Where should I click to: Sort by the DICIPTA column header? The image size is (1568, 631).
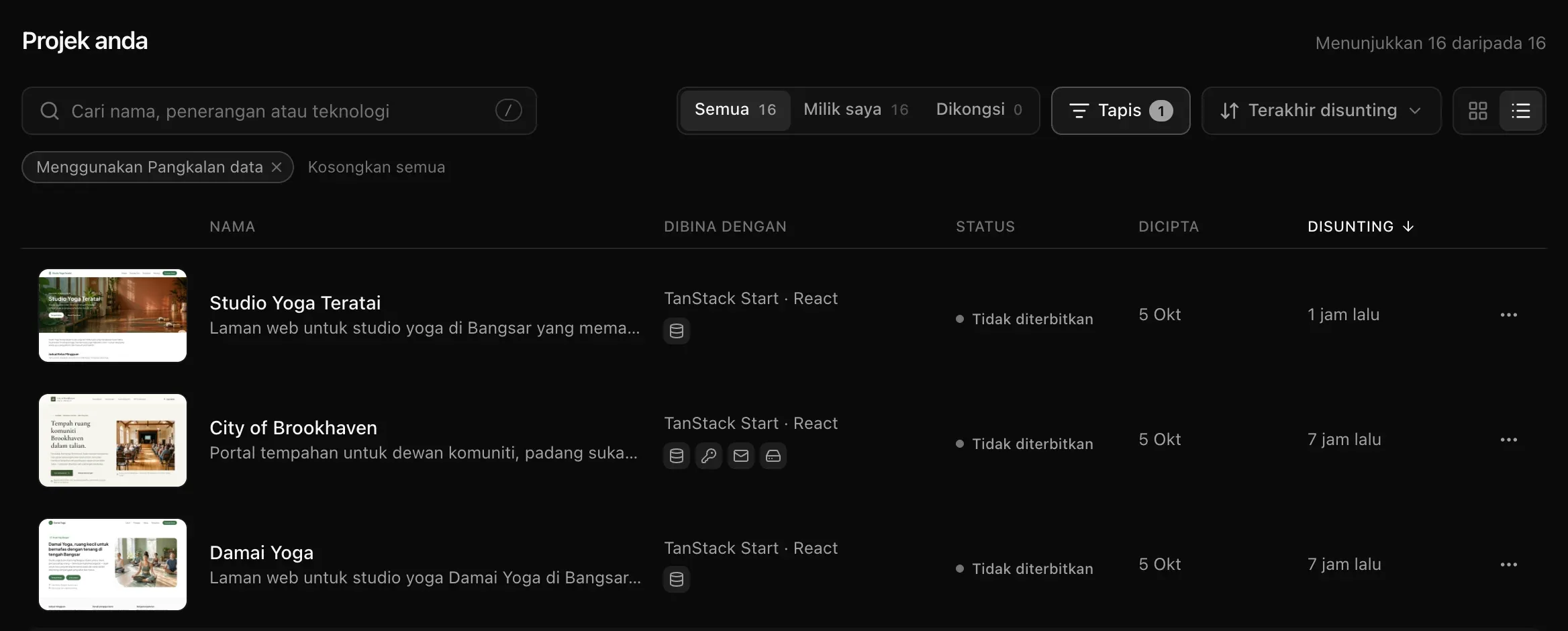click(x=1169, y=227)
